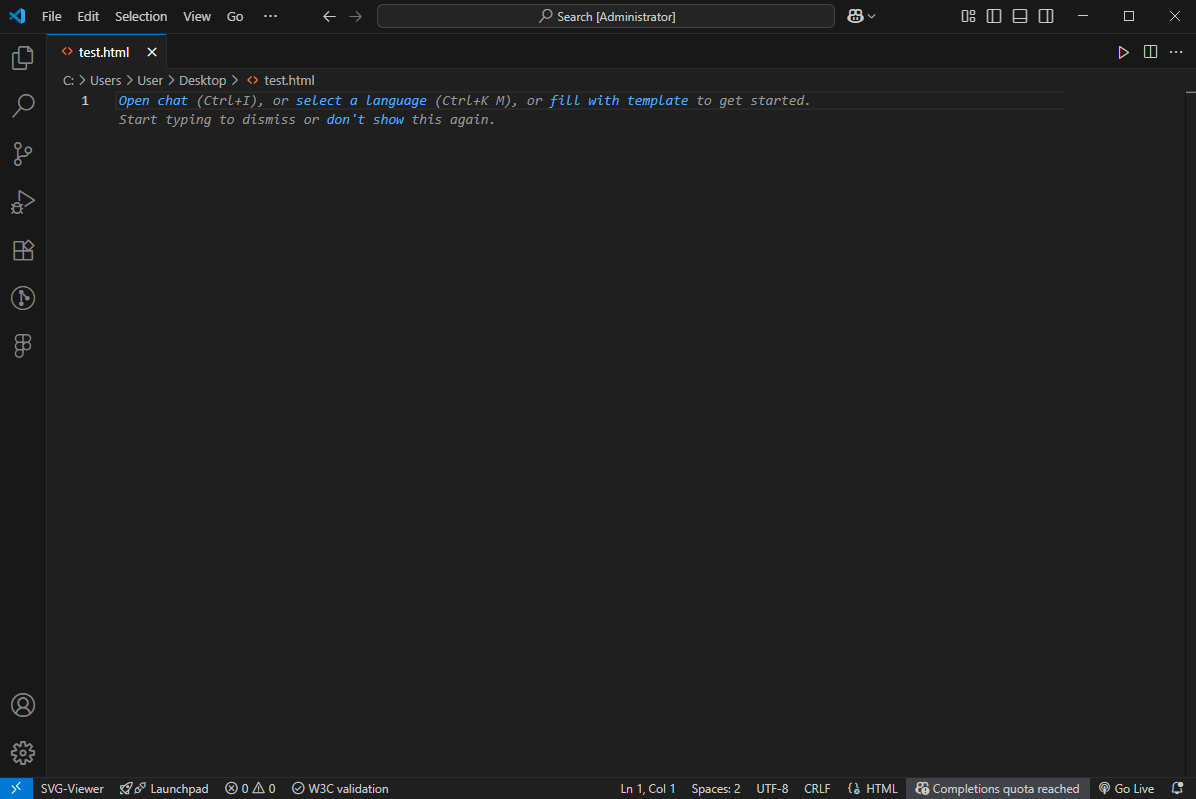The width and height of the screenshot is (1196, 799).
Task: Open the Search view
Action: 22,105
